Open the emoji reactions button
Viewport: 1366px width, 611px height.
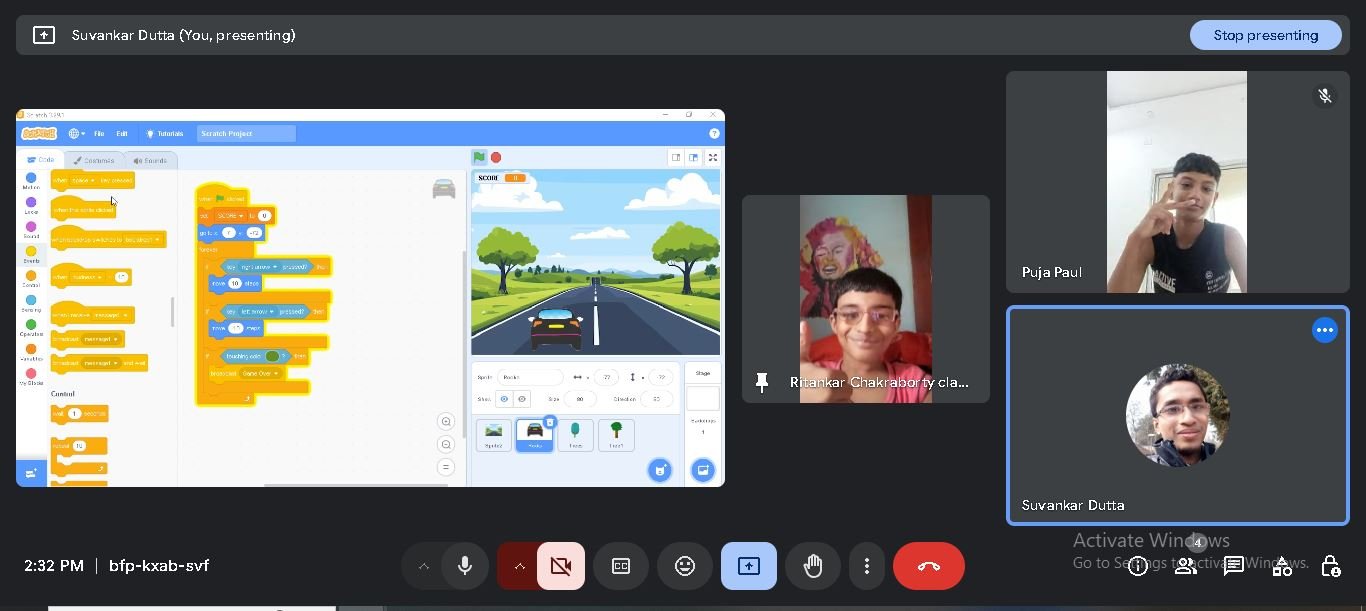coord(685,566)
